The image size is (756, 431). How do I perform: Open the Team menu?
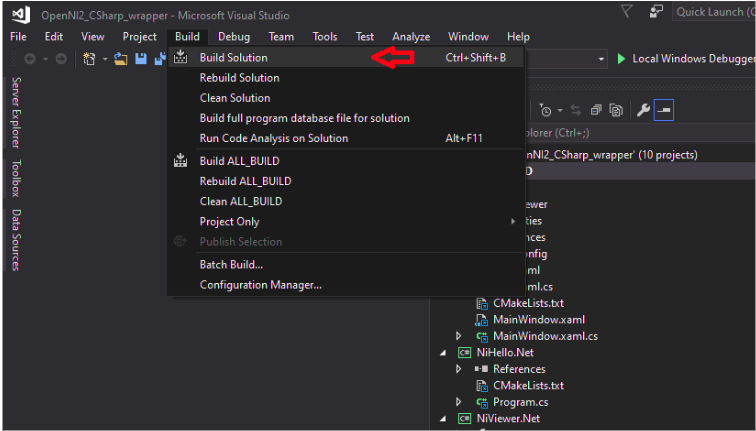(x=281, y=37)
